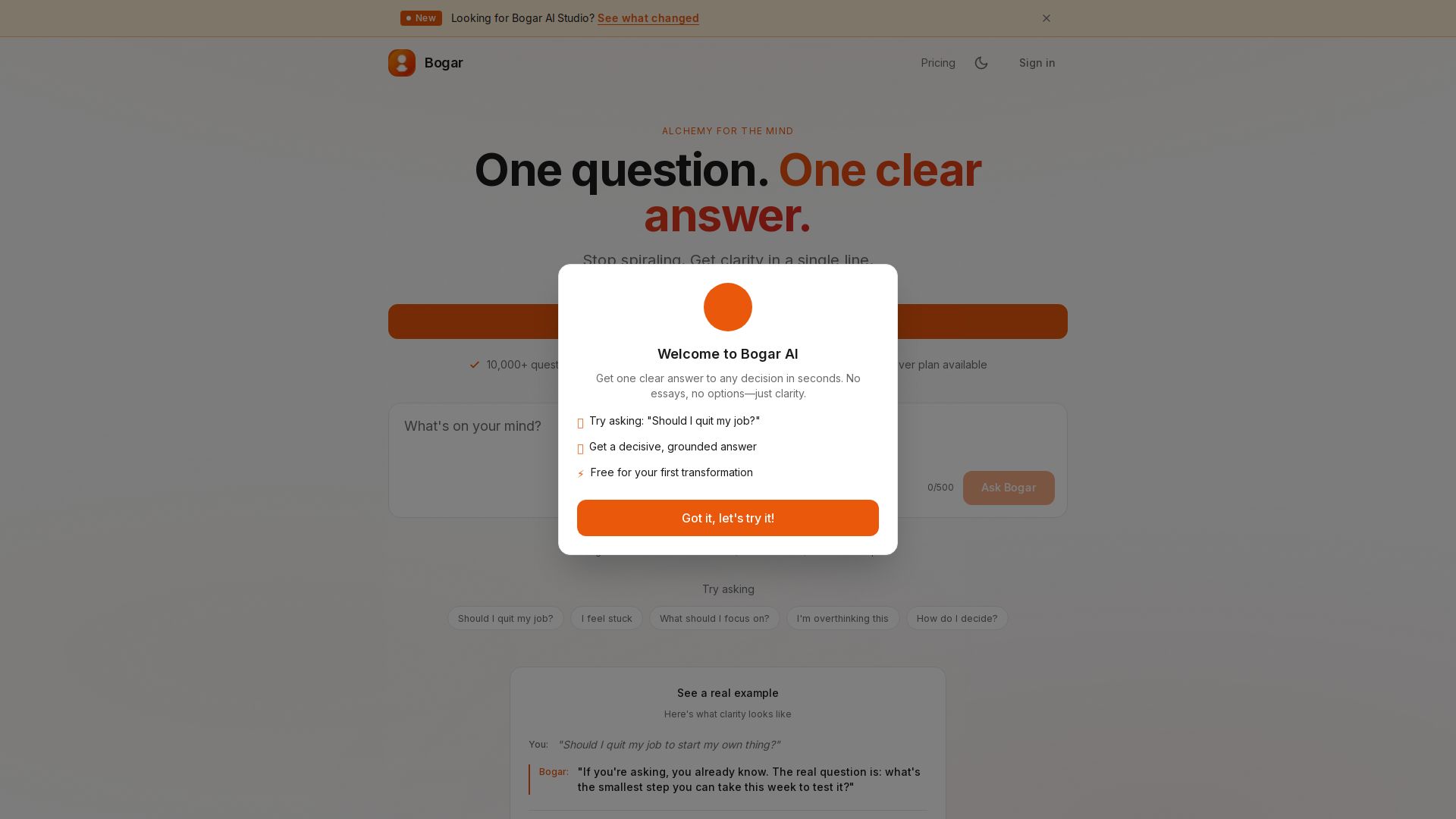
Task: Dismiss the announcement banner with X
Action: (1046, 18)
